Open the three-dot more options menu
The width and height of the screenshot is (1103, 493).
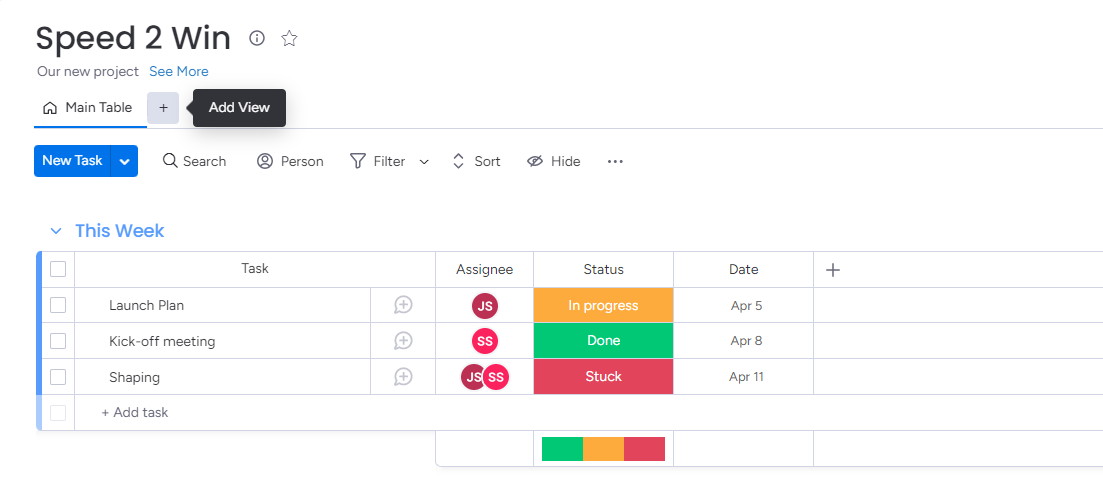click(615, 161)
